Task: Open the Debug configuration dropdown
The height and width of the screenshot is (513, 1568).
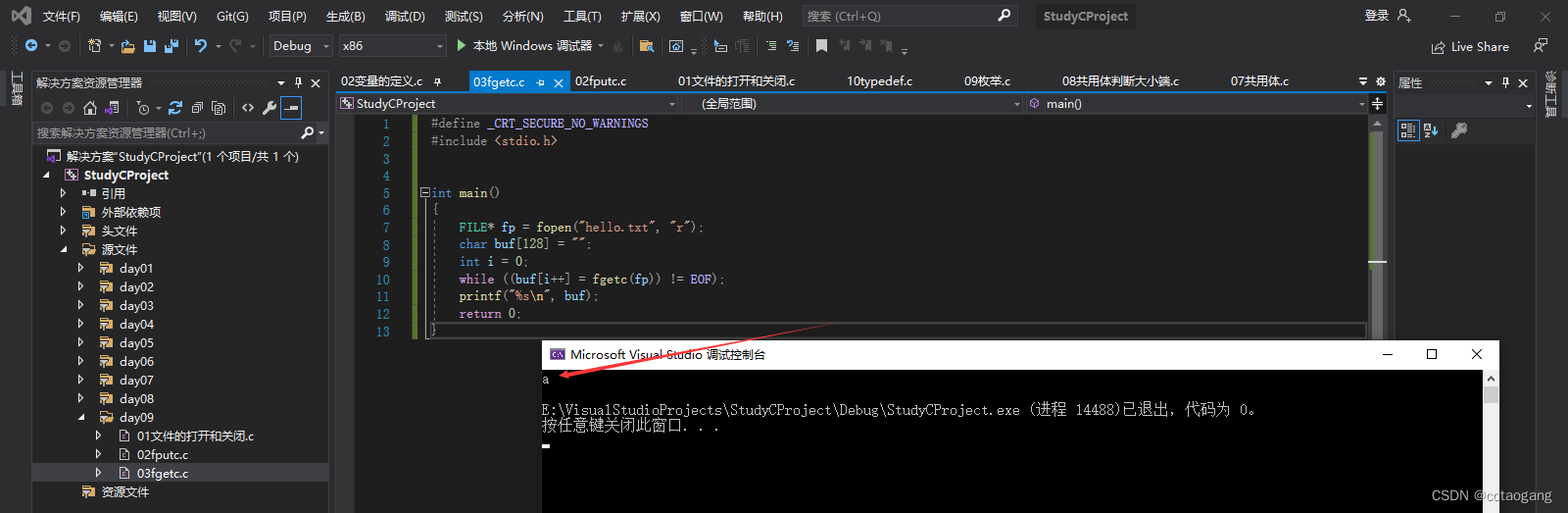Action: (x=301, y=46)
